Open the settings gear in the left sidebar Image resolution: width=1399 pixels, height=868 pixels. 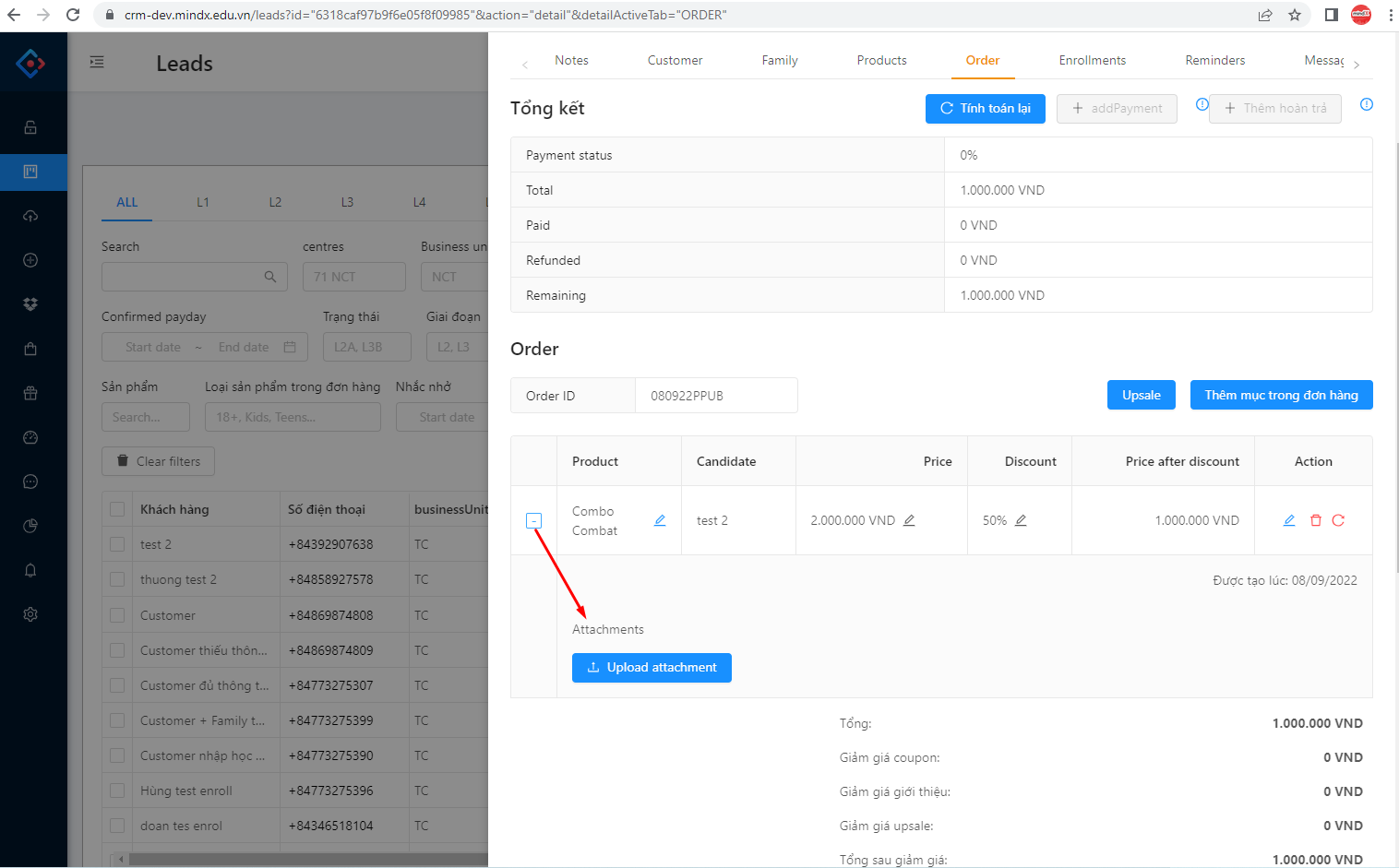tap(30, 614)
